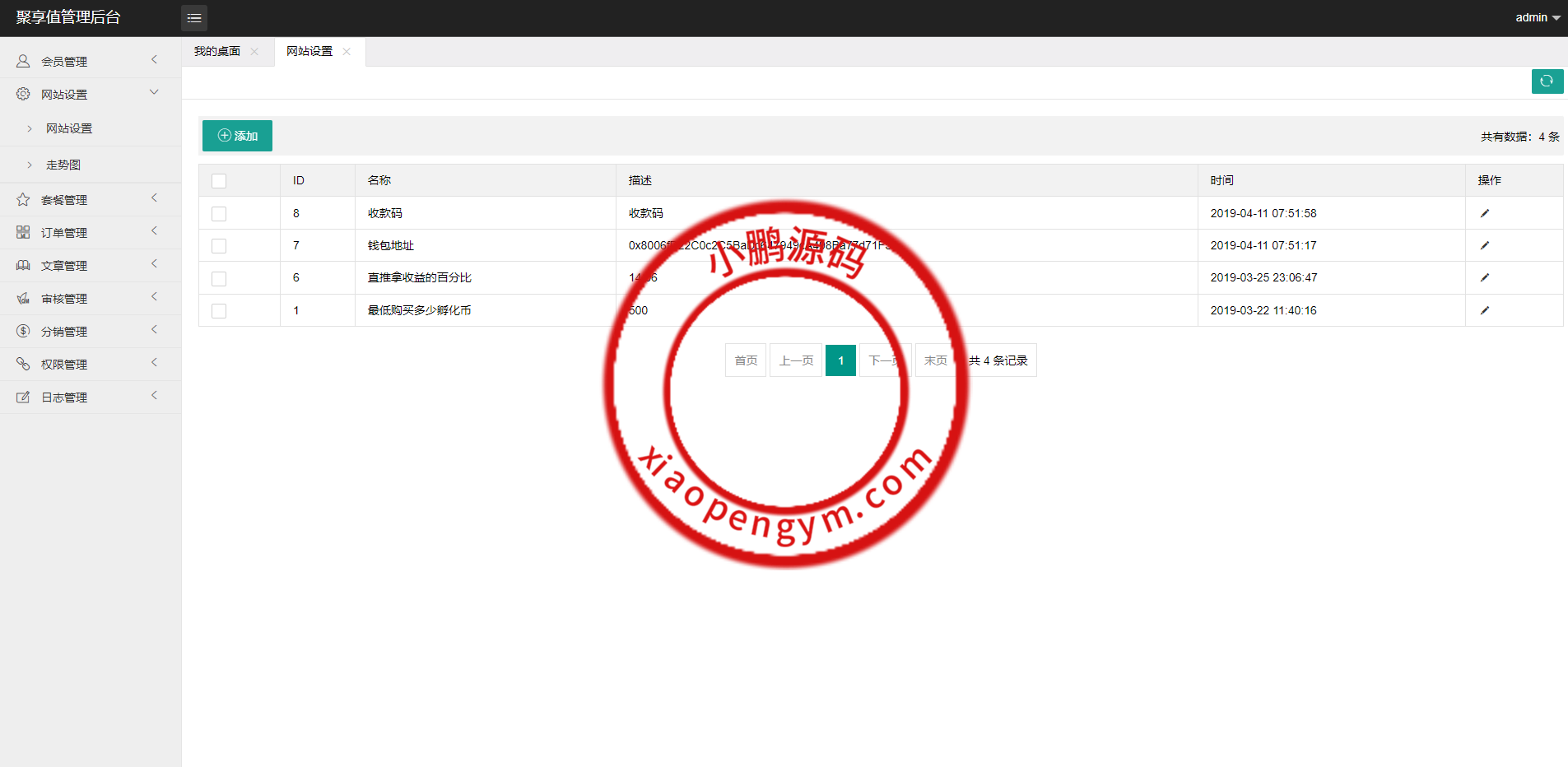The height and width of the screenshot is (767, 1568).
Task: Tick the checkbox for 钱包地址 row
Action: coord(218,245)
